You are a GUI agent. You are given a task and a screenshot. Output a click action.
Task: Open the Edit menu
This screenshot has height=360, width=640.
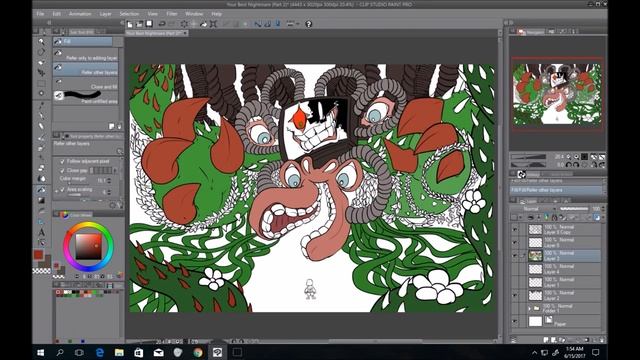click(x=57, y=14)
